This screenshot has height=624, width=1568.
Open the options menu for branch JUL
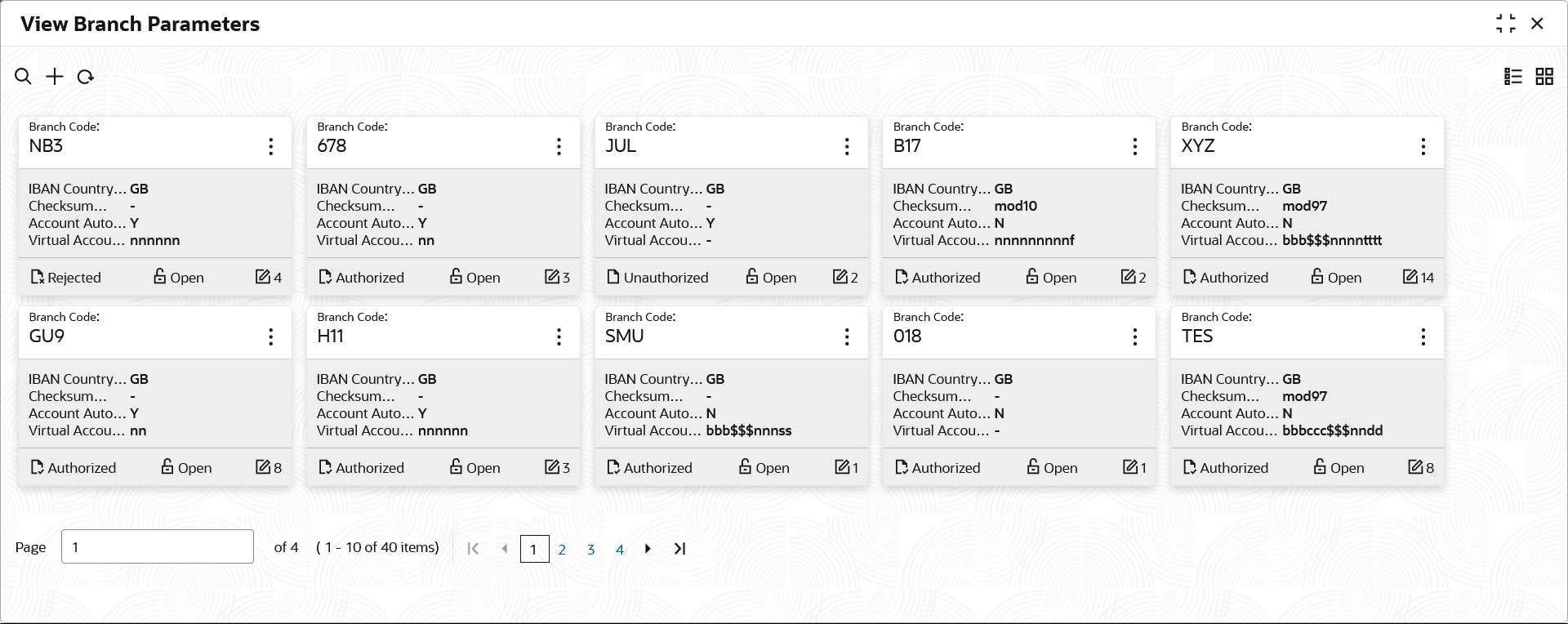[x=847, y=146]
